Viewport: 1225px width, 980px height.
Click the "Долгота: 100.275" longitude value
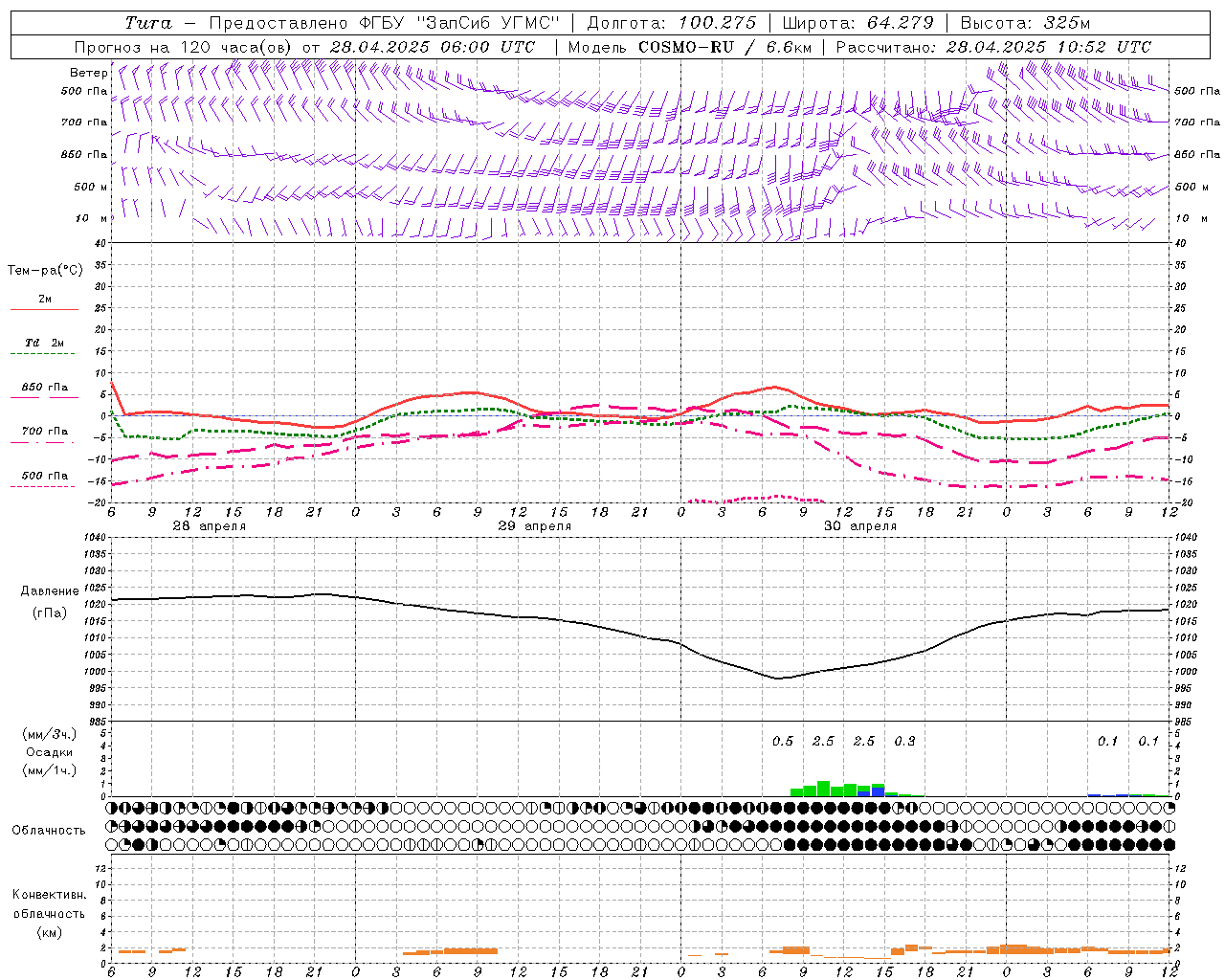(x=671, y=23)
